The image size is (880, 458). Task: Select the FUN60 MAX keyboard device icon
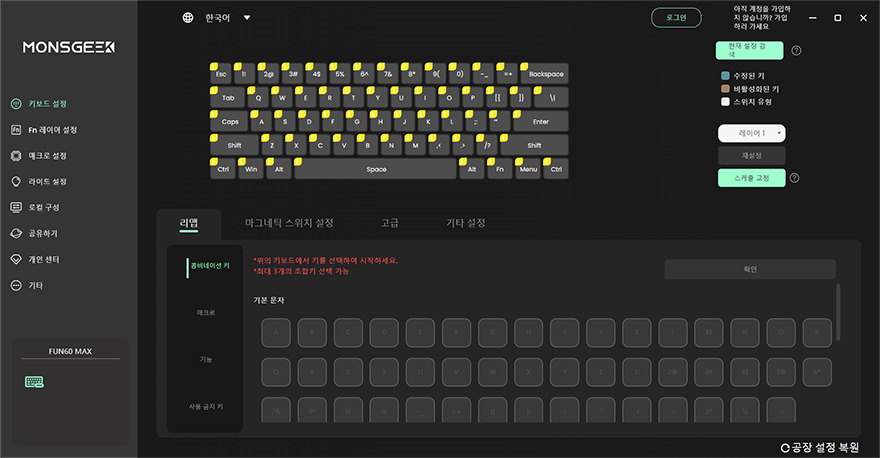tap(34, 382)
